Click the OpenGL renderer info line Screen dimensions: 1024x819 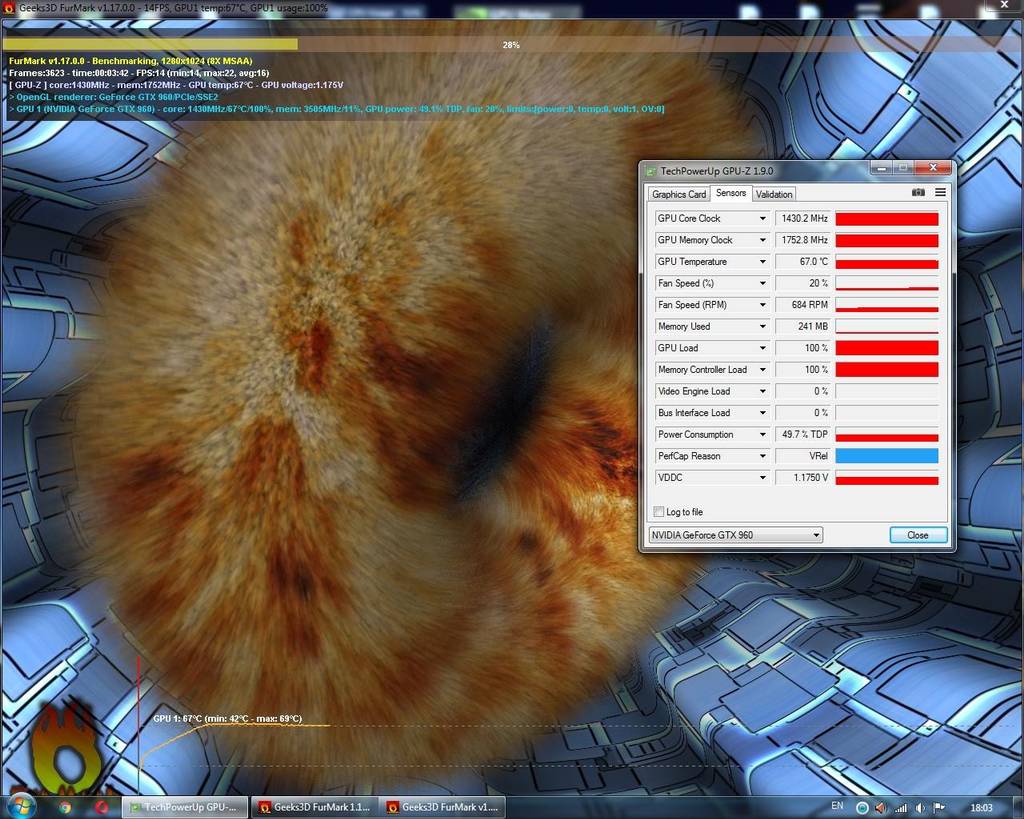(x=113, y=97)
